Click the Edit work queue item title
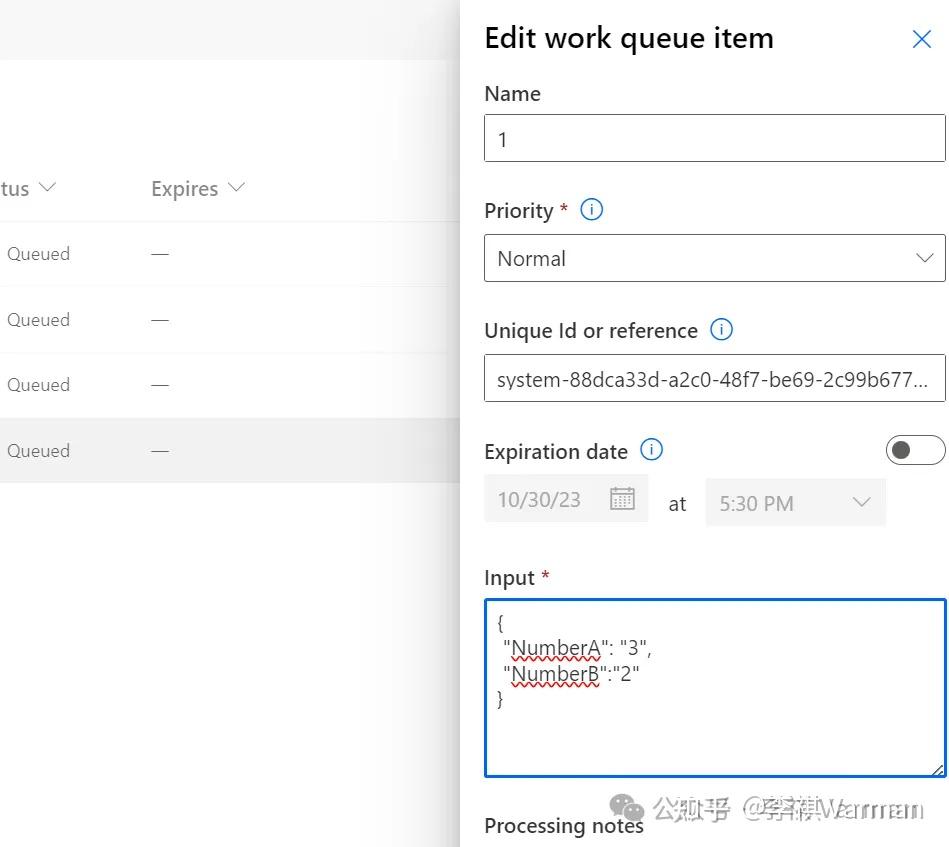949x847 pixels. click(629, 38)
